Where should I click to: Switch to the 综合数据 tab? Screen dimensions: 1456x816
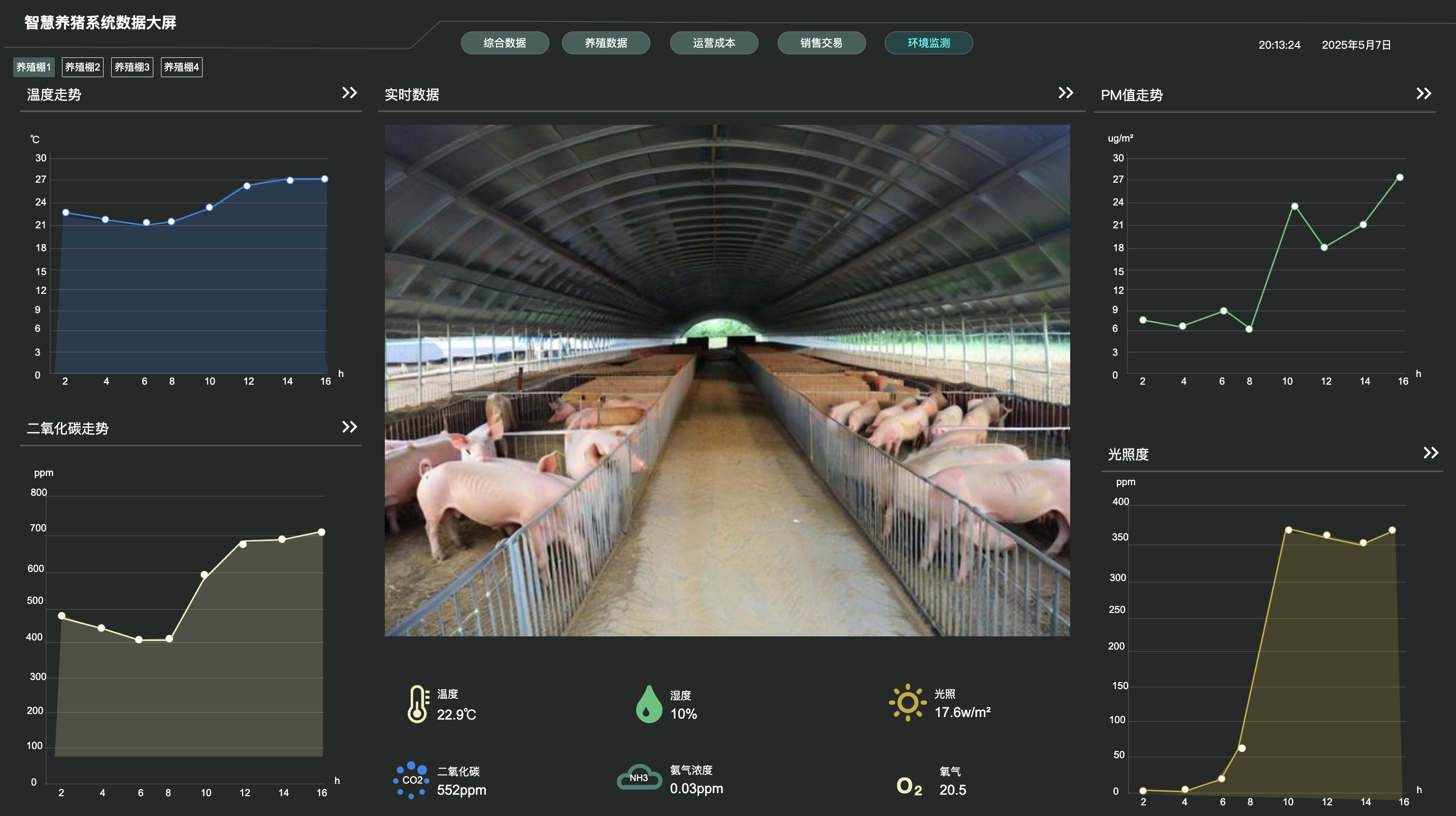point(505,43)
